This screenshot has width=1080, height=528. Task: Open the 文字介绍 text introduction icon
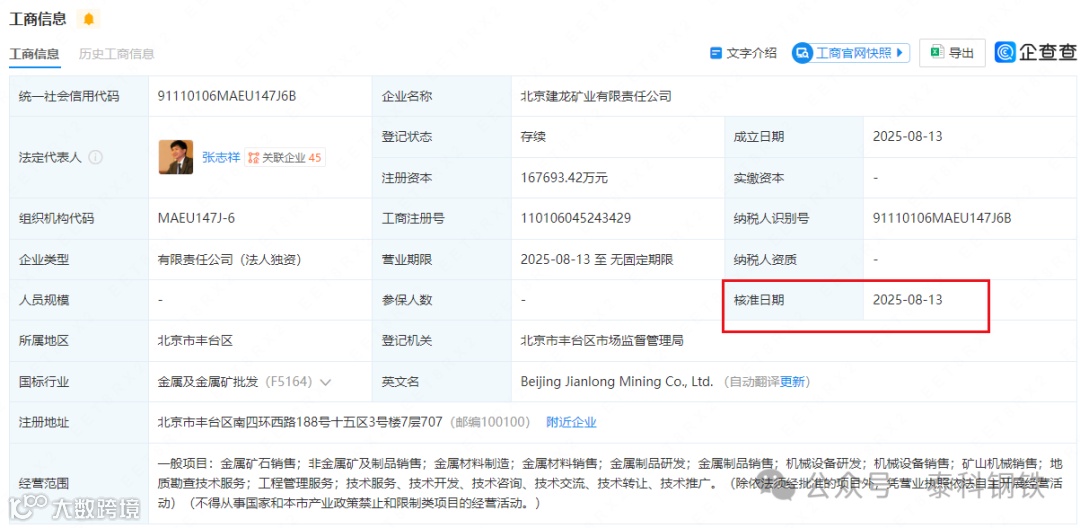click(716, 53)
